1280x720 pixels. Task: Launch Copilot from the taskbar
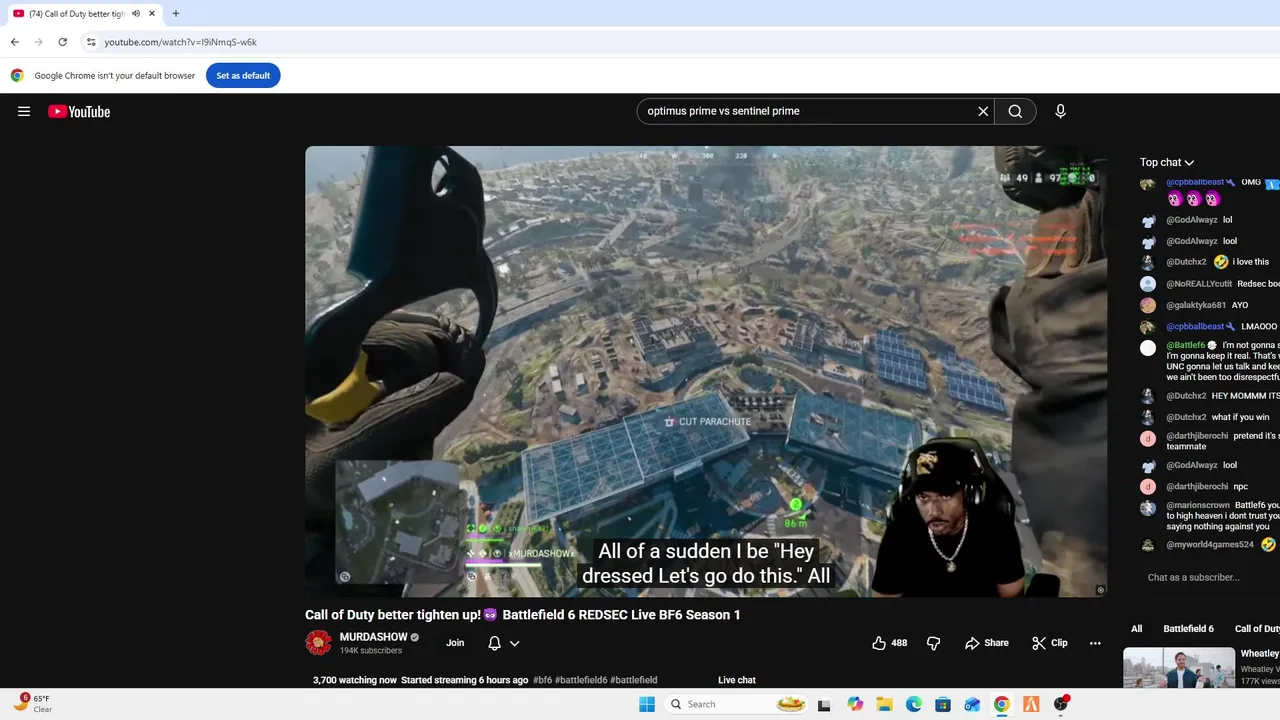click(x=855, y=704)
